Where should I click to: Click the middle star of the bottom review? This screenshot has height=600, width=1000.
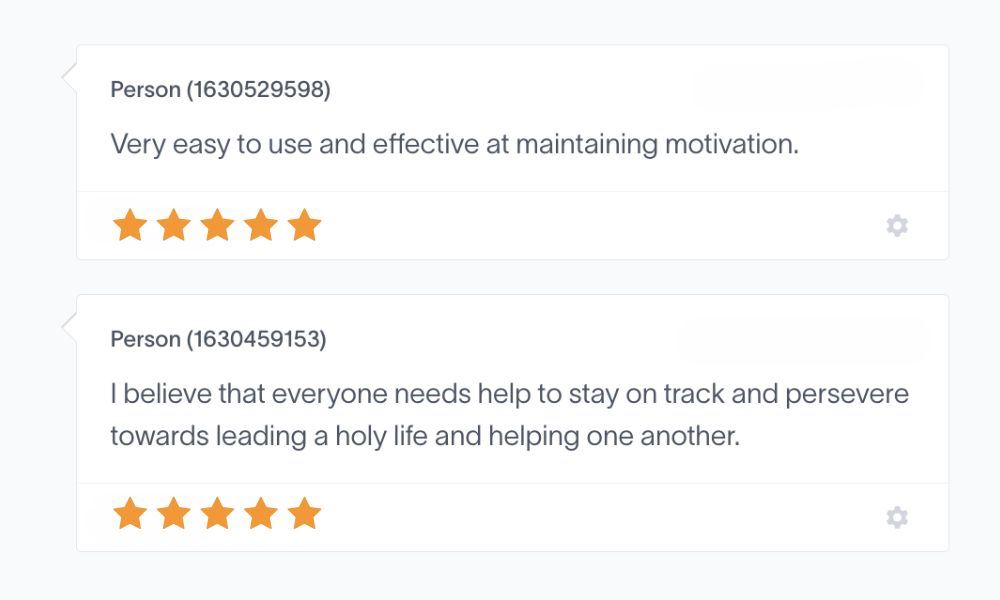click(x=216, y=515)
